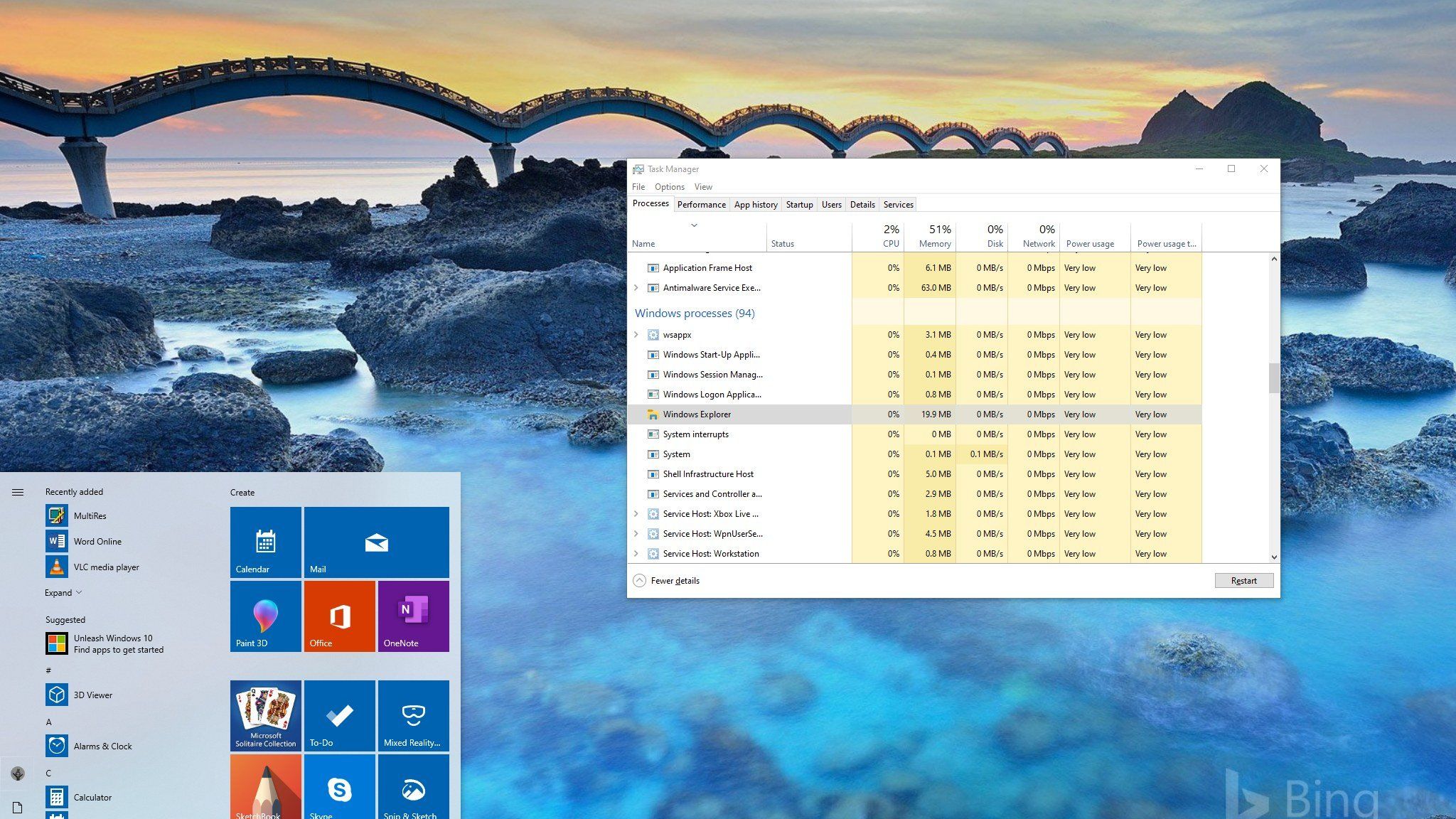Launch VLC media player from list
Screen dimensions: 1456x819
tap(106, 567)
